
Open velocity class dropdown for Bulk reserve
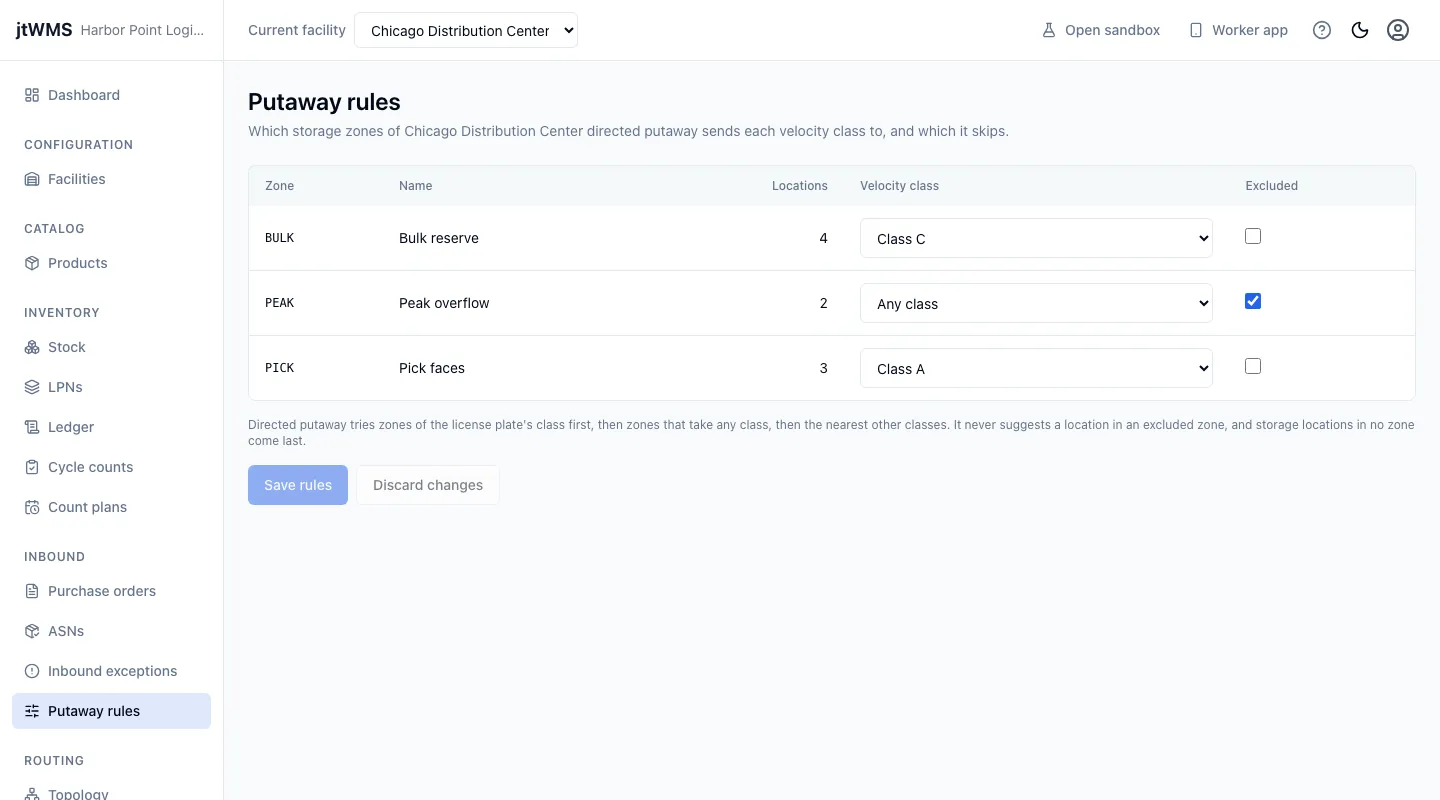[1036, 238]
